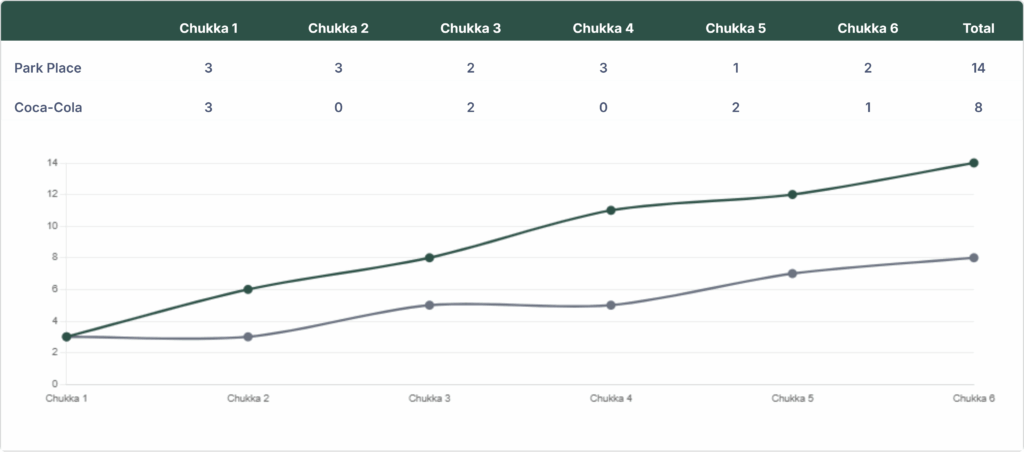Click the Chukka 2 x-axis label on chart
Viewport: 1024px width, 452px height.
tap(248, 398)
